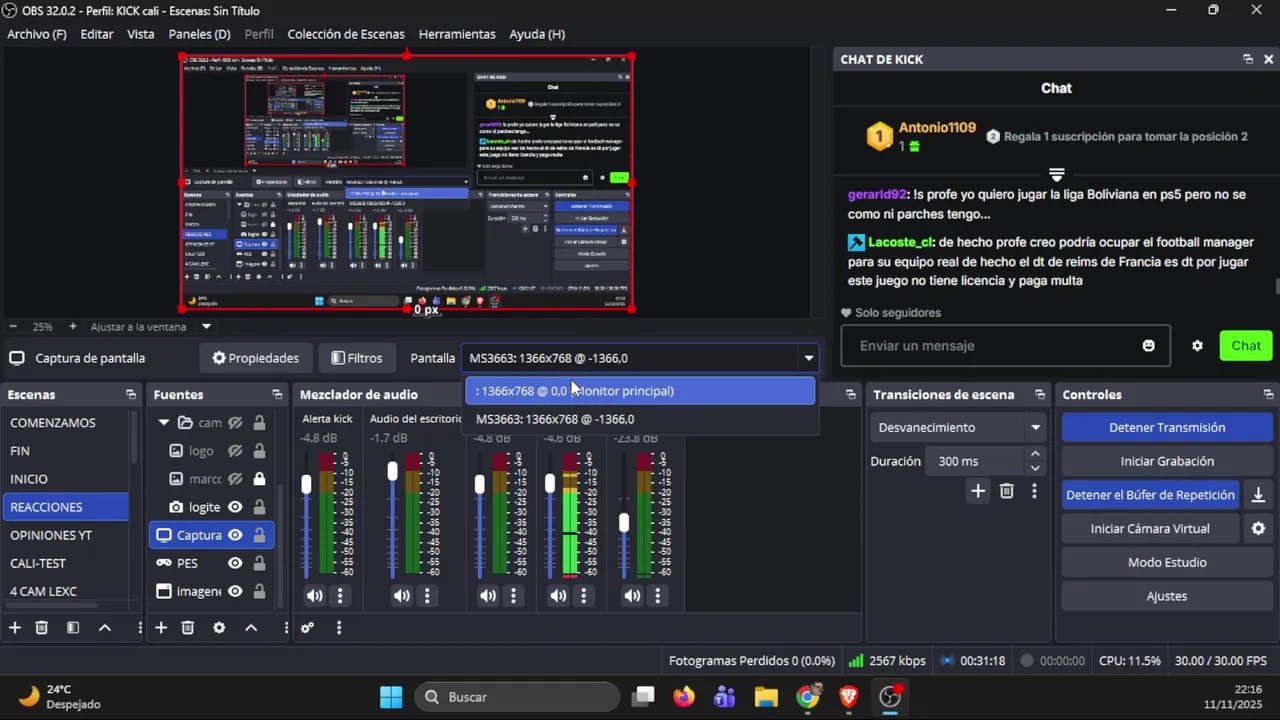This screenshot has width=1280, height=720.
Task: Remove the selected source with Fuentes trash icon
Action: (188, 628)
